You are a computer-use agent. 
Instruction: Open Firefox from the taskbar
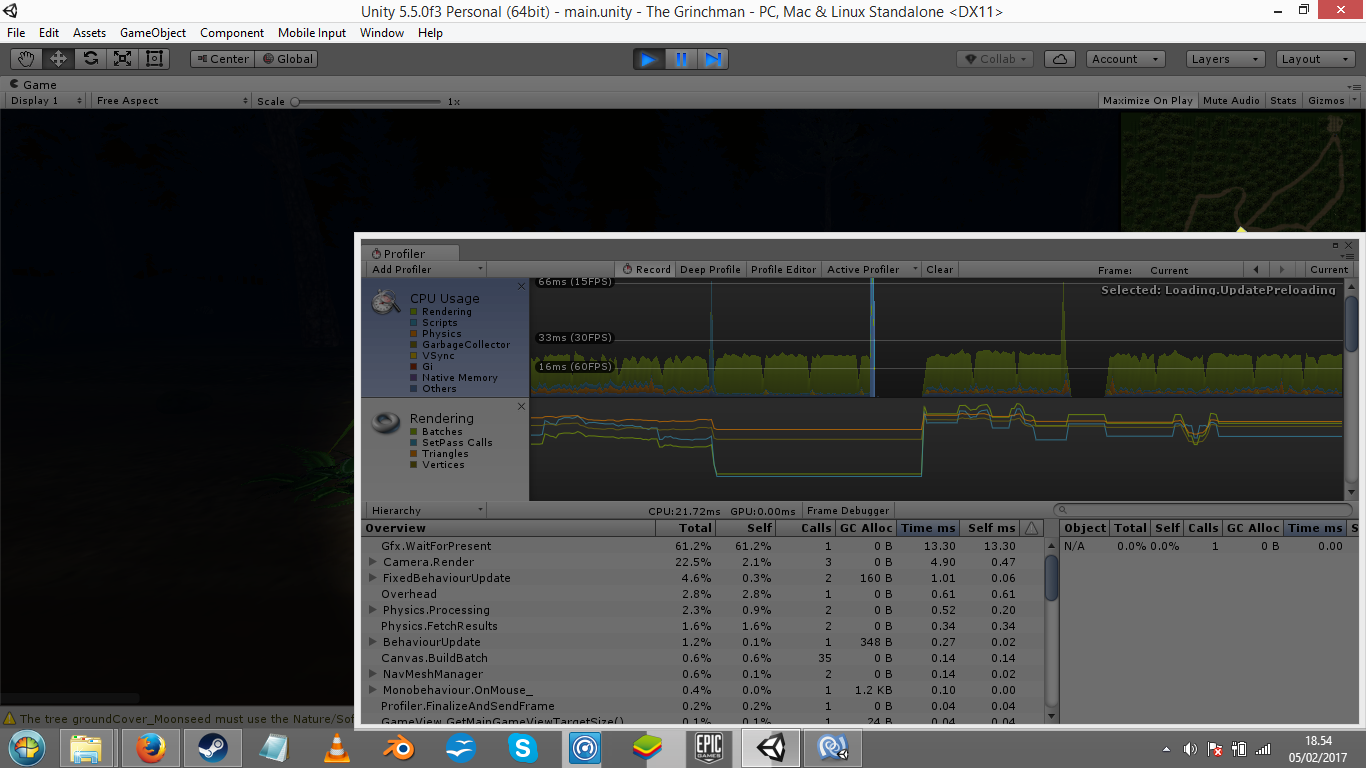(151, 747)
